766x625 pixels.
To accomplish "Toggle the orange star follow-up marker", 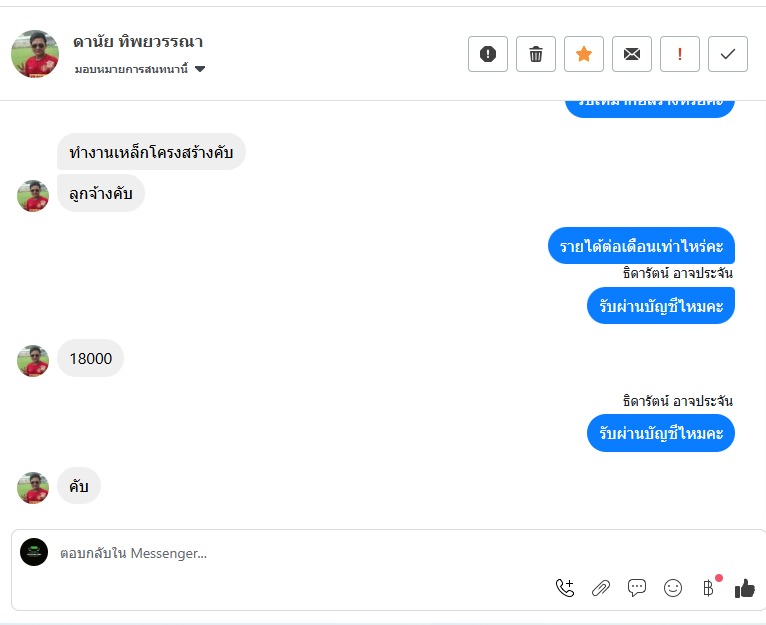I will [583, 54].
